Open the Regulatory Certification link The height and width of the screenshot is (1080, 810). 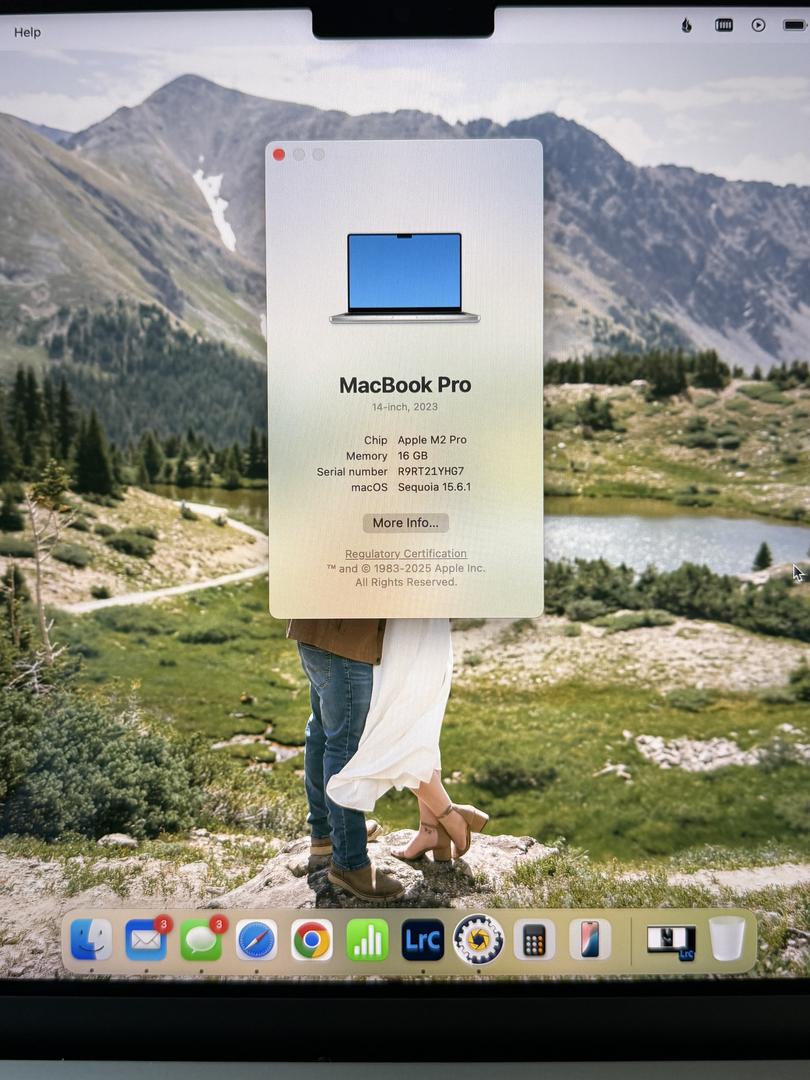[x=406, y=554]
